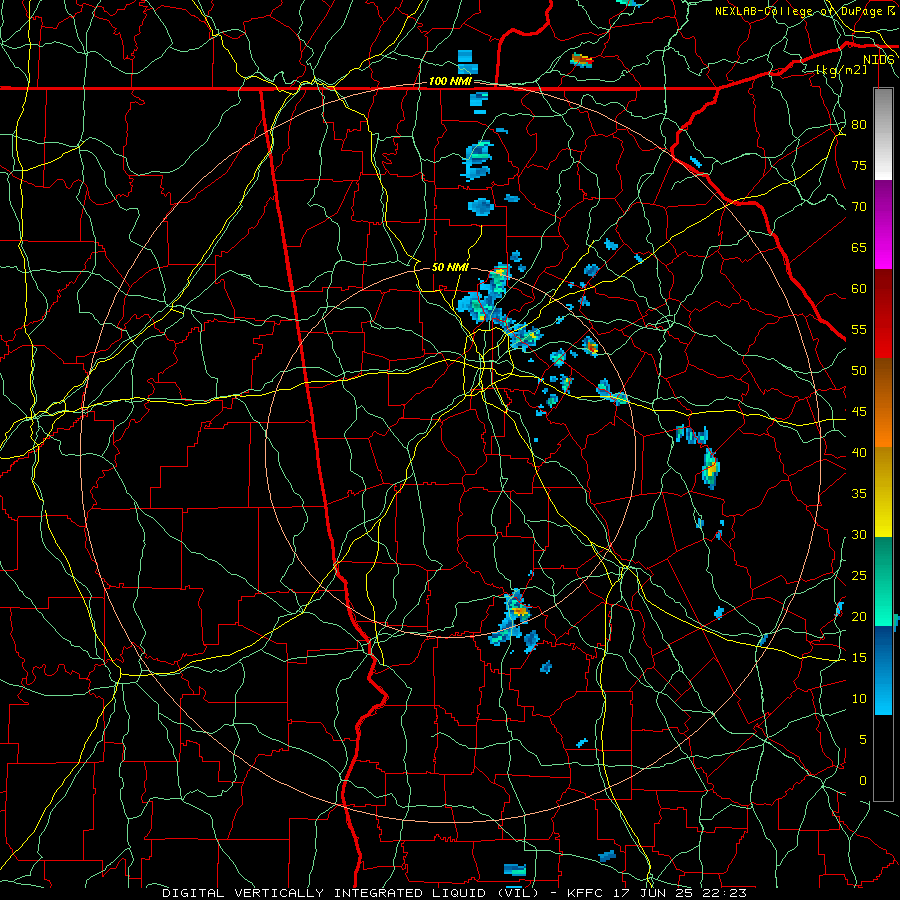Click the NIDS label above the scale

(x=879, y=60)
